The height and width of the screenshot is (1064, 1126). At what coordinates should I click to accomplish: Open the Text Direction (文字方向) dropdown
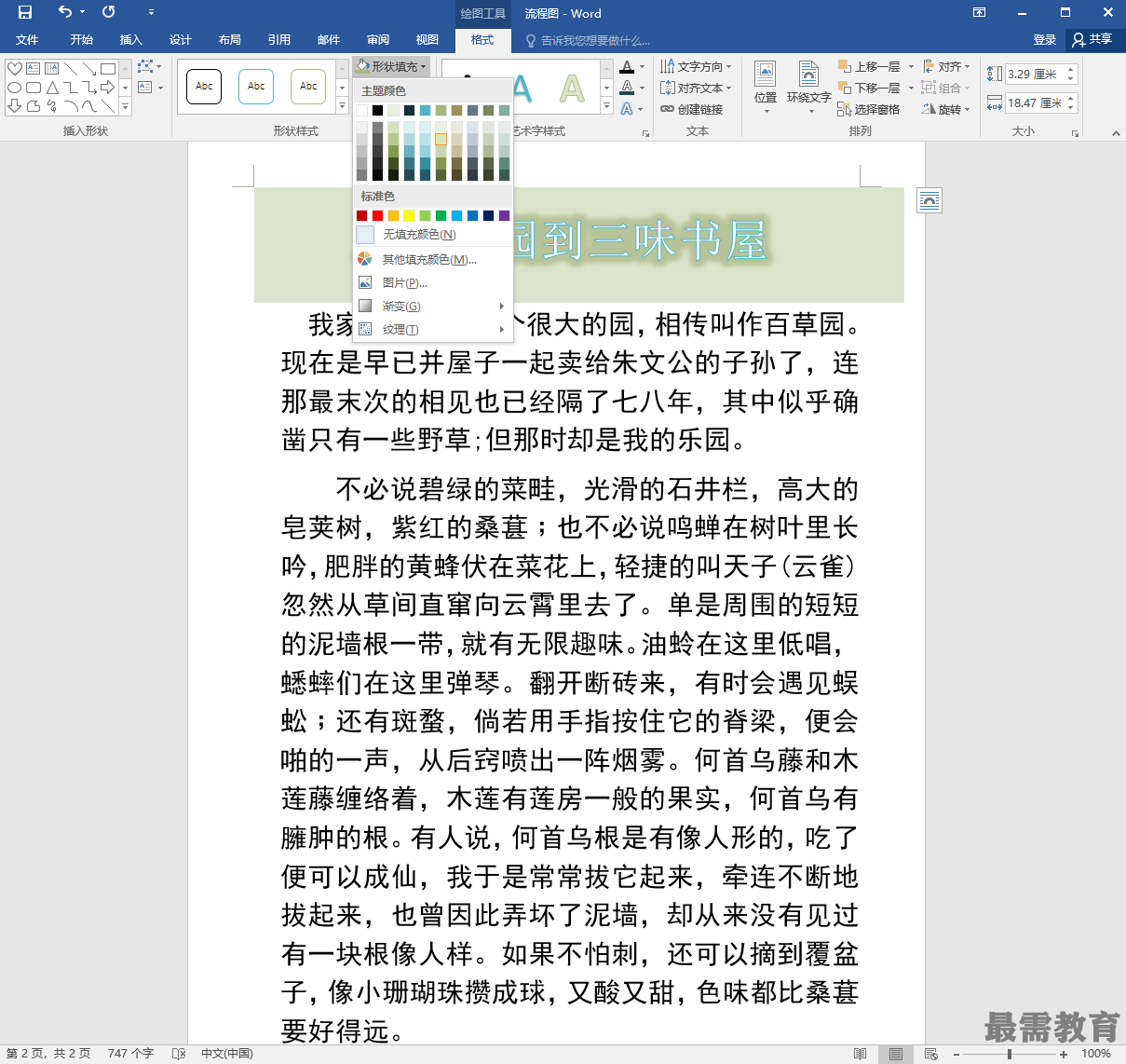coord(696,66)
